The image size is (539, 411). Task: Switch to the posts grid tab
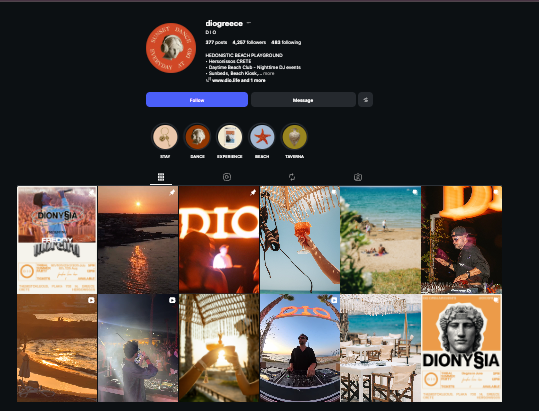point(161,177)
